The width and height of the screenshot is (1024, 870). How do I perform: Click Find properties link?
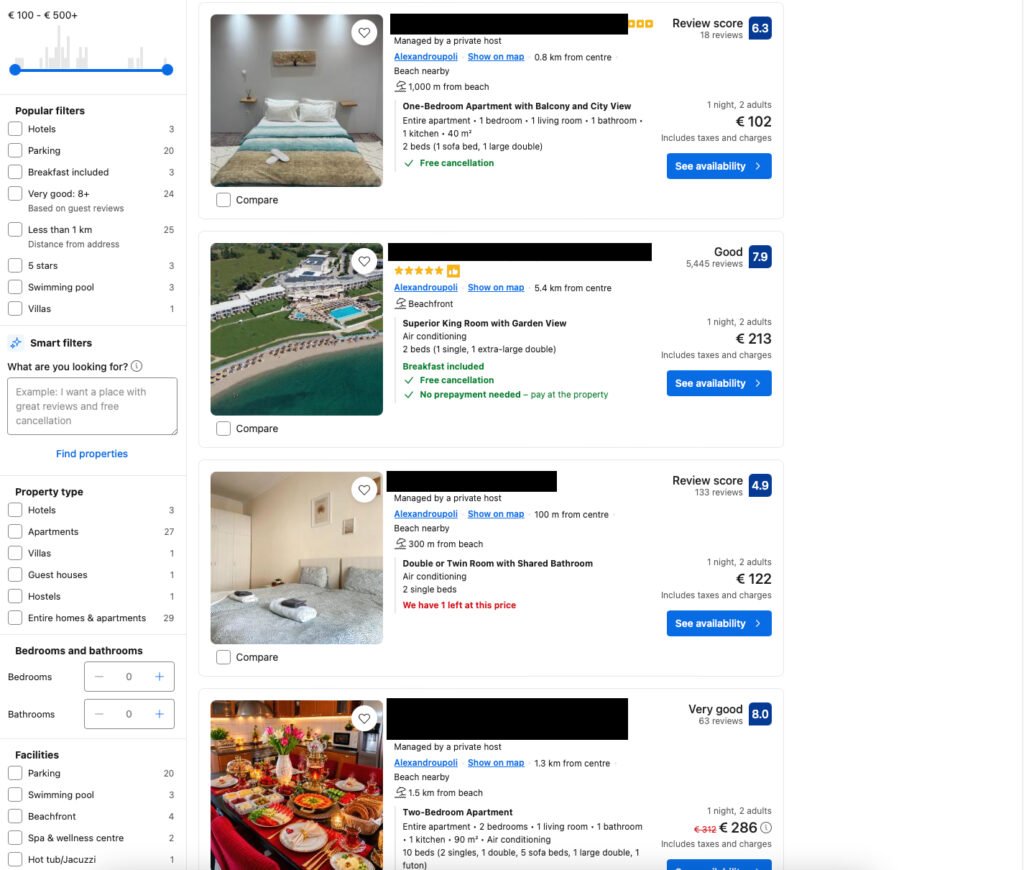pyautogui.click(x=91, y=453)
